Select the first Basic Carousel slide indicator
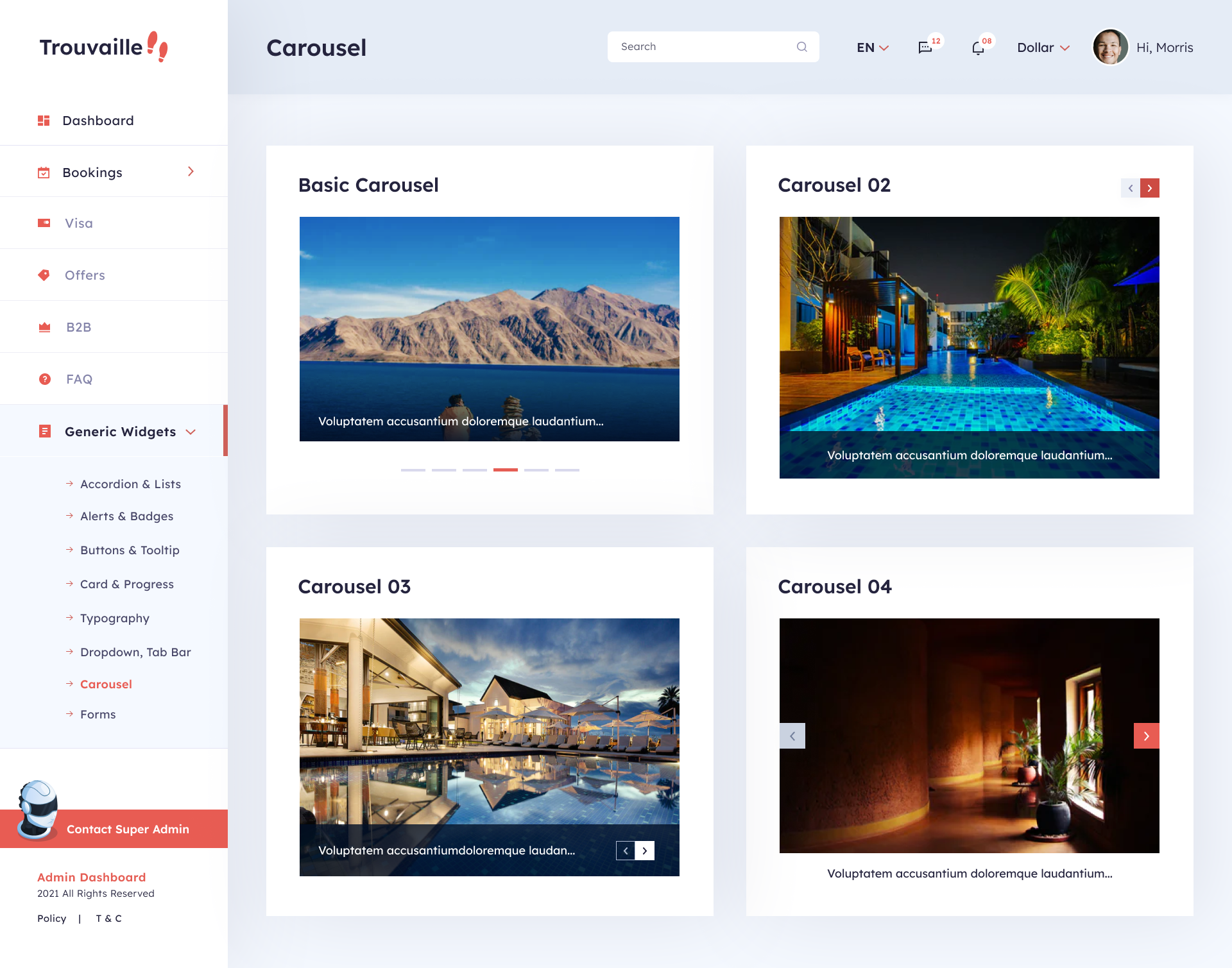Image resolution: width=1232 pixels, height=968 pixels. pos(413,470)
